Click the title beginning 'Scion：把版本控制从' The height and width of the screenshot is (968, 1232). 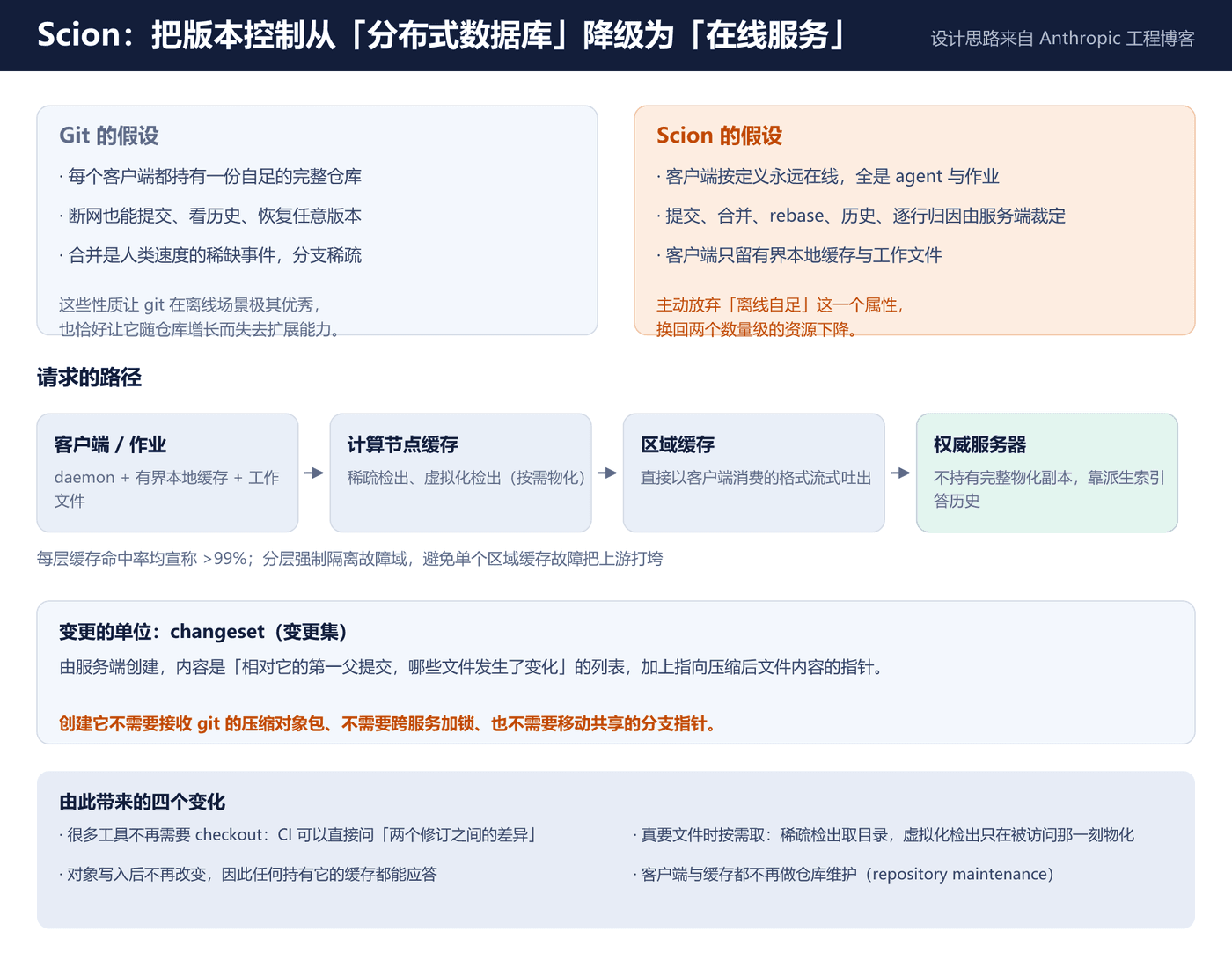point(441,35)
